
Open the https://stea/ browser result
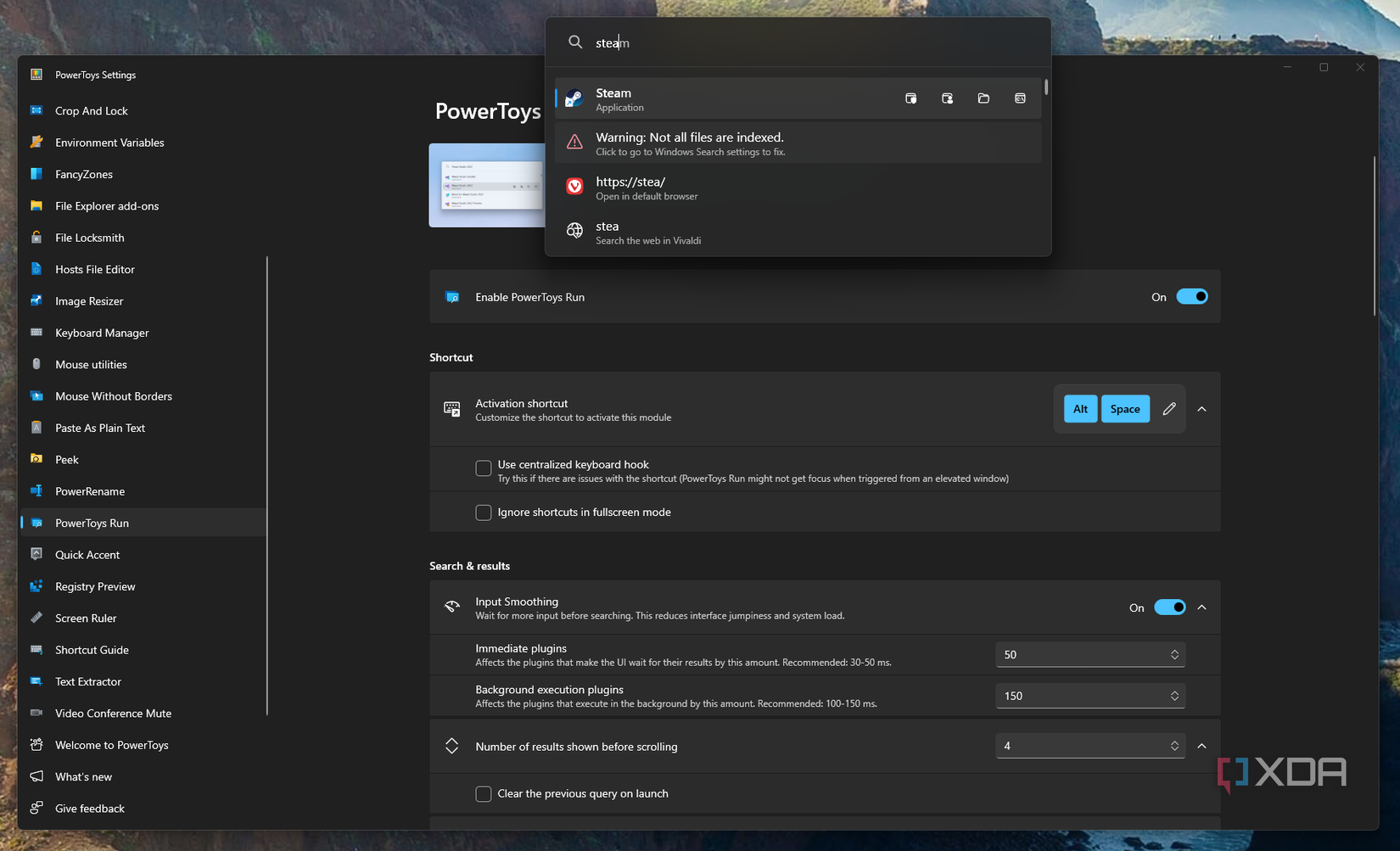pyautogui.click(x=798, y=187)
